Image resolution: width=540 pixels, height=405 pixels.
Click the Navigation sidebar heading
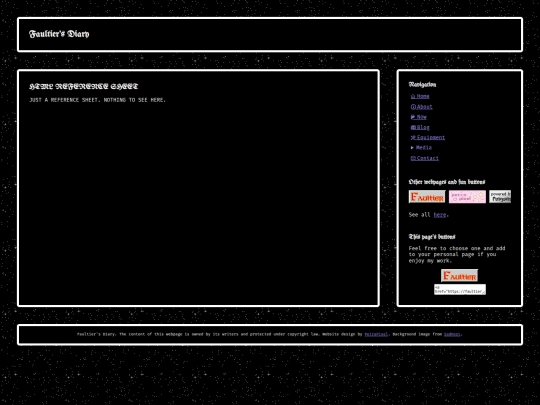[x=422, y=84]
